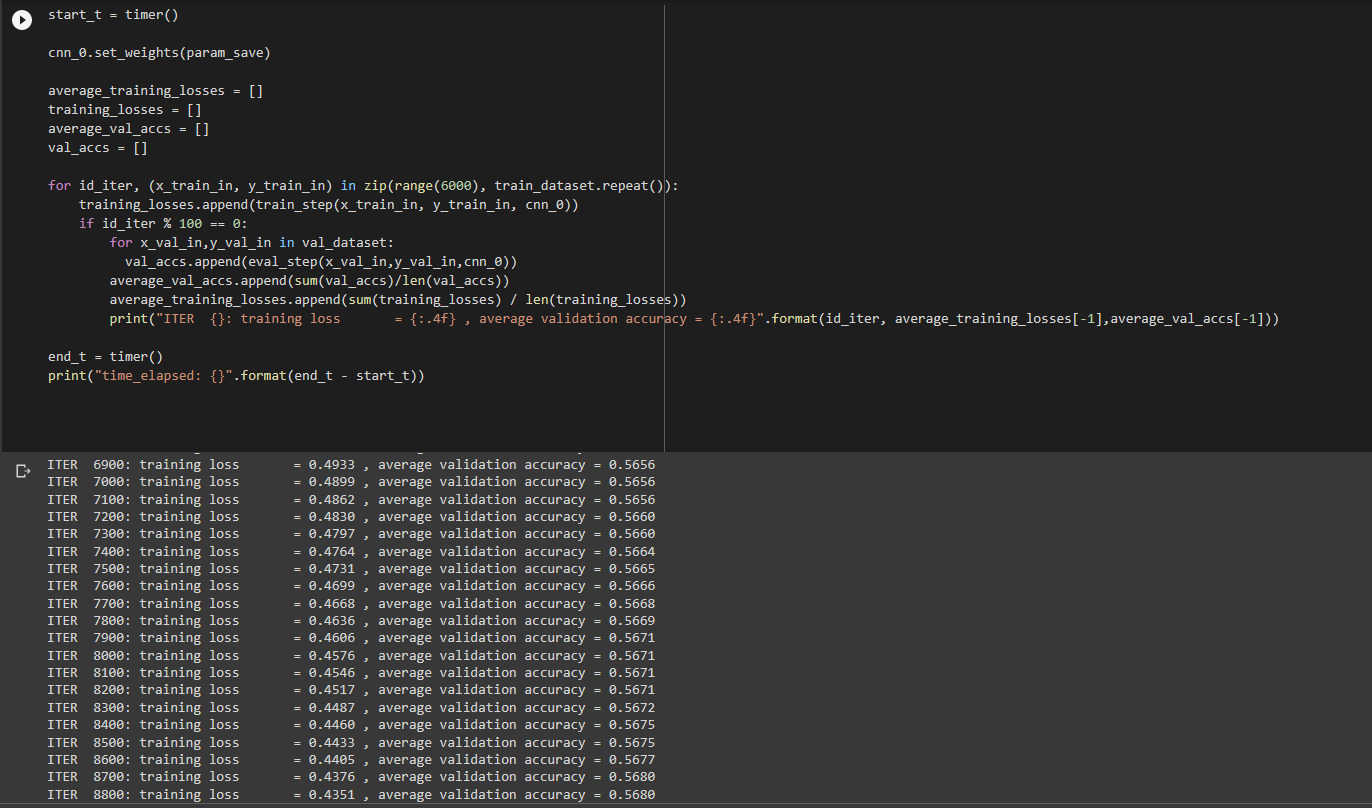Click the ITER 8000 output line

click(x=350, y=655)
